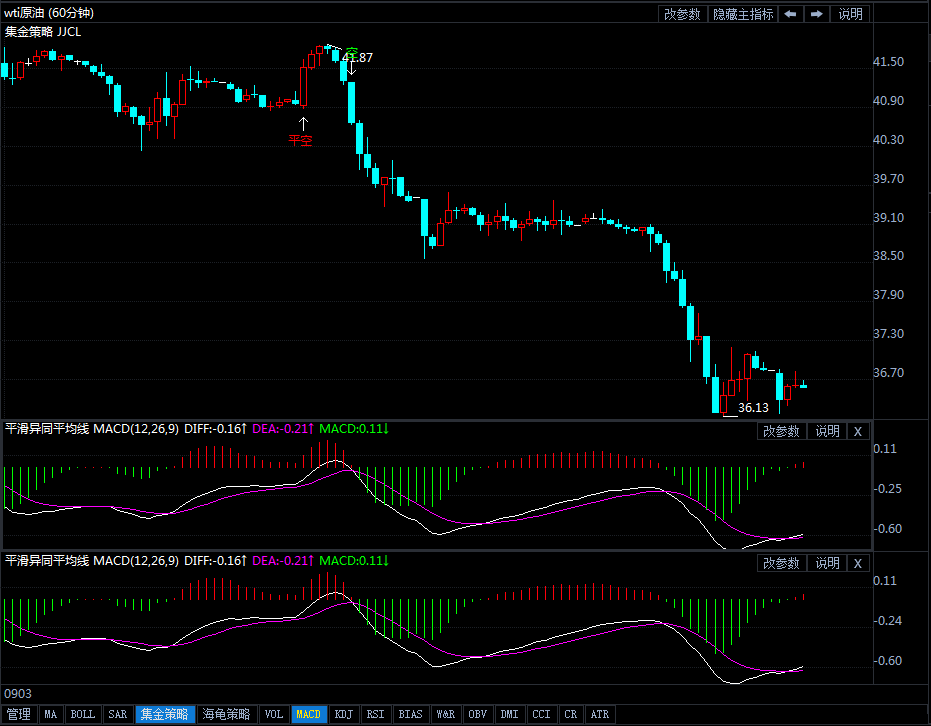Click the 平空 signal arrow on chart
Image resolution: width=931 pixels, height=726 pixels.
click(302, 125)
